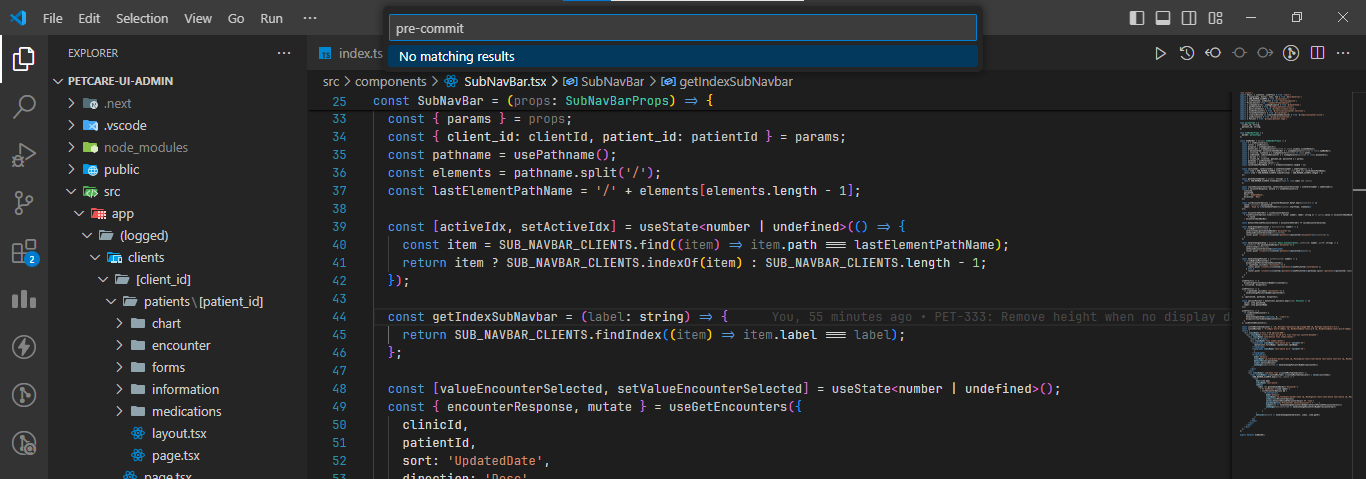Open Customize Layout icon in title bar
1366x479 pixels.
pos(1215,18)
